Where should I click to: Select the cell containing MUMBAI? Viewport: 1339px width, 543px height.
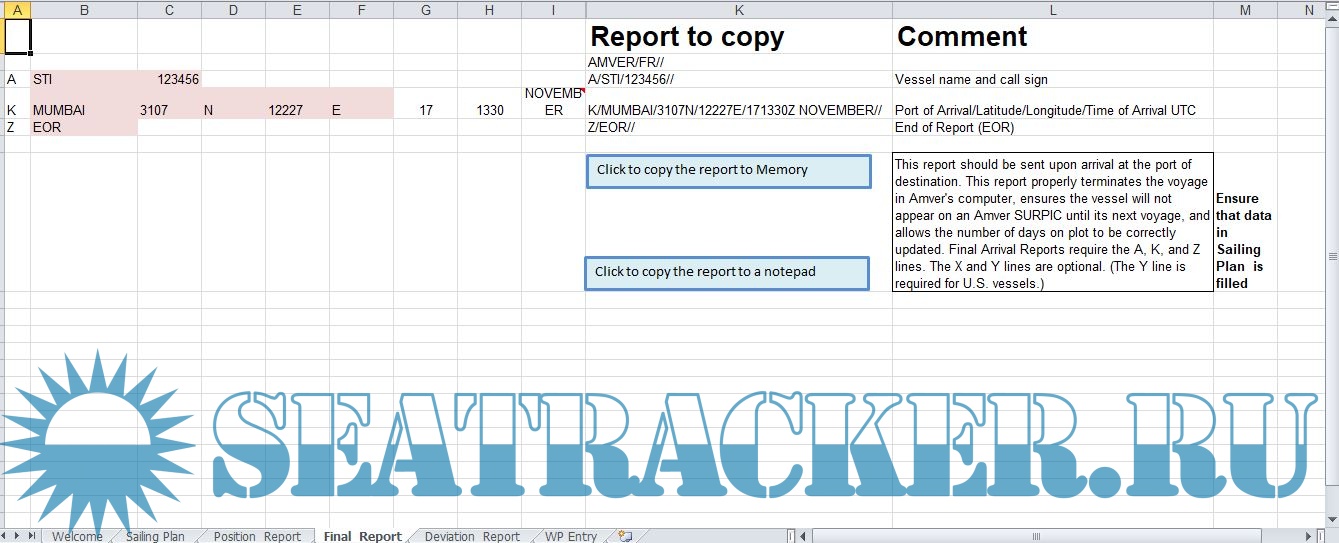(x=84, y=110)
